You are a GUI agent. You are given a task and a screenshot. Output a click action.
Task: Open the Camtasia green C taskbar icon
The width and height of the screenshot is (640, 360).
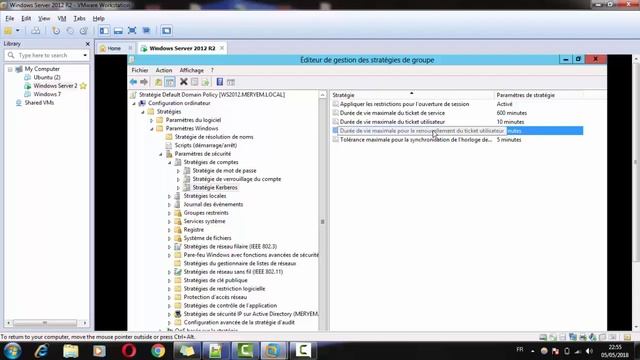coord(245,351)
